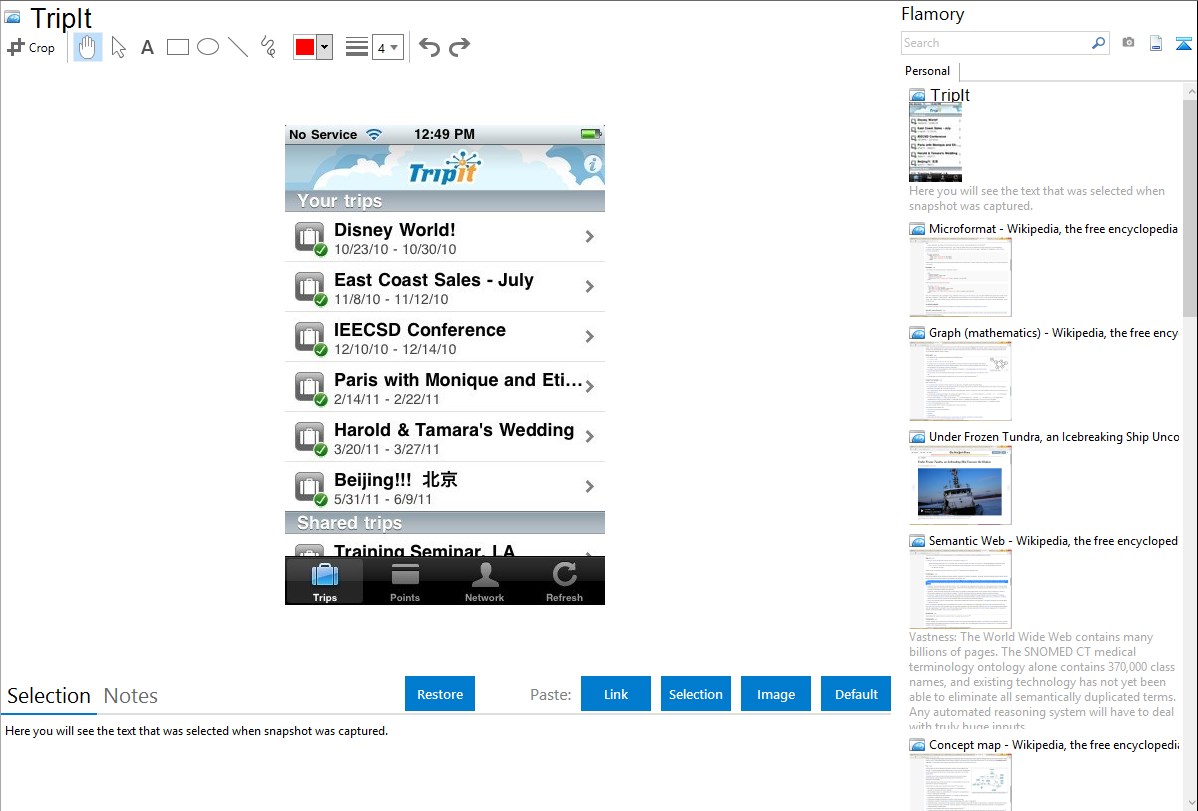Click the Paste Default button
This screenshot has width=1198, height=811.
(x=856, y=694)
